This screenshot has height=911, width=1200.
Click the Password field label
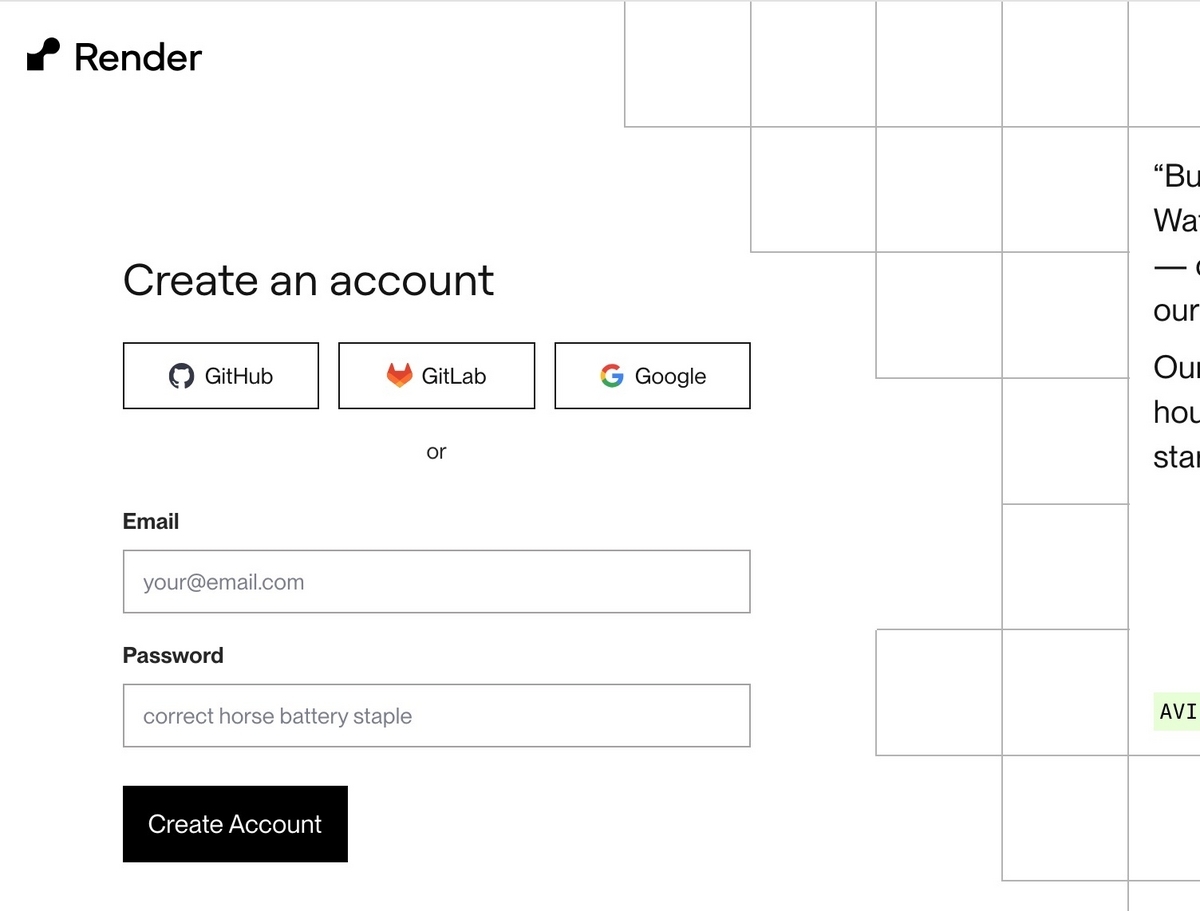[x=173, y=655]
